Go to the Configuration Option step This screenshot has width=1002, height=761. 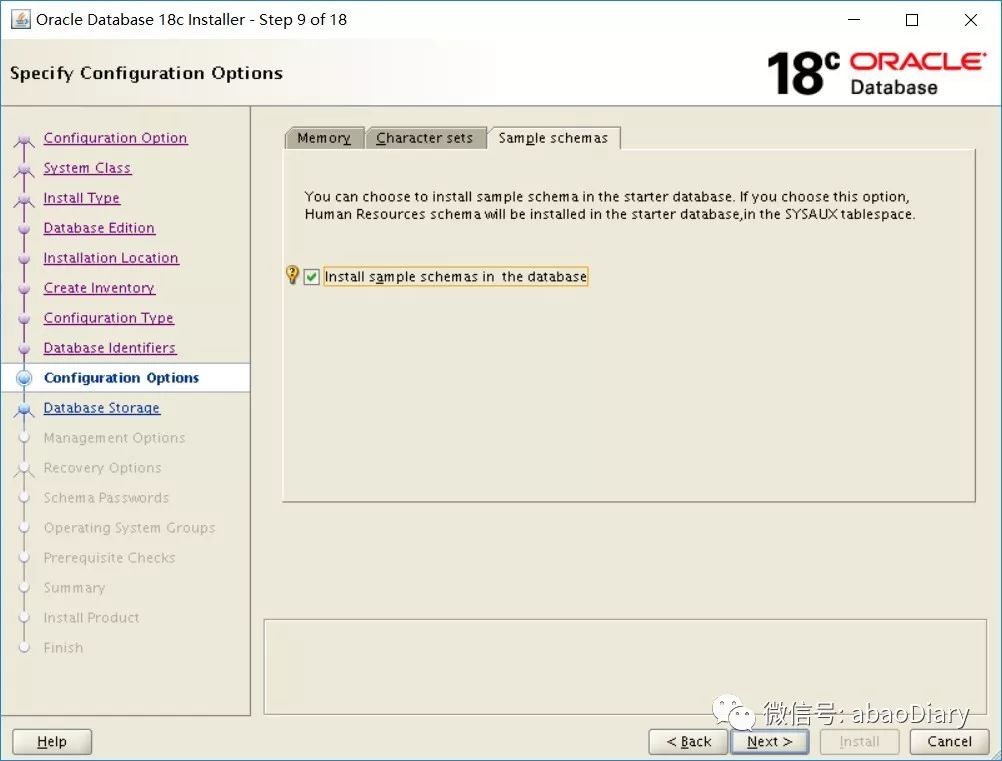116,138
